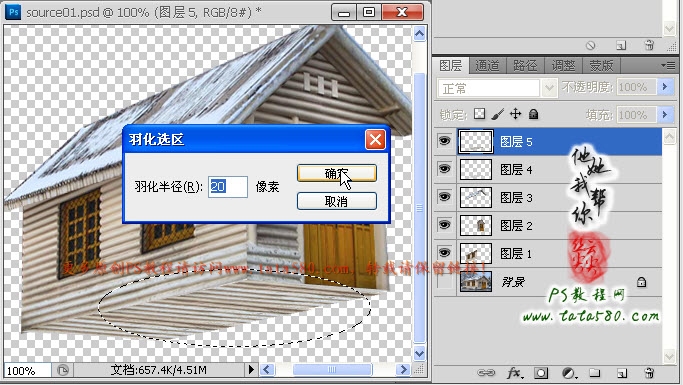Click the Layers panel scroll down arrow
683x385 pixels.
tap(669, 356)
